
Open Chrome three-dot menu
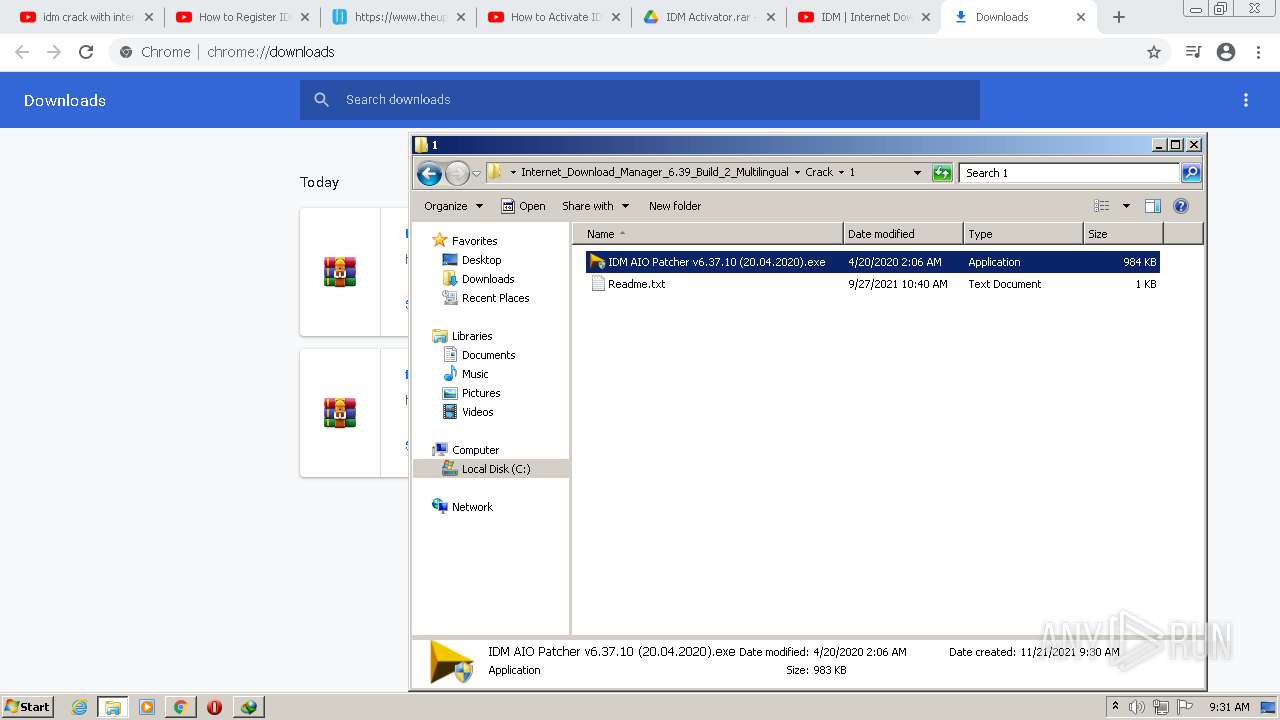[1259, 52]
